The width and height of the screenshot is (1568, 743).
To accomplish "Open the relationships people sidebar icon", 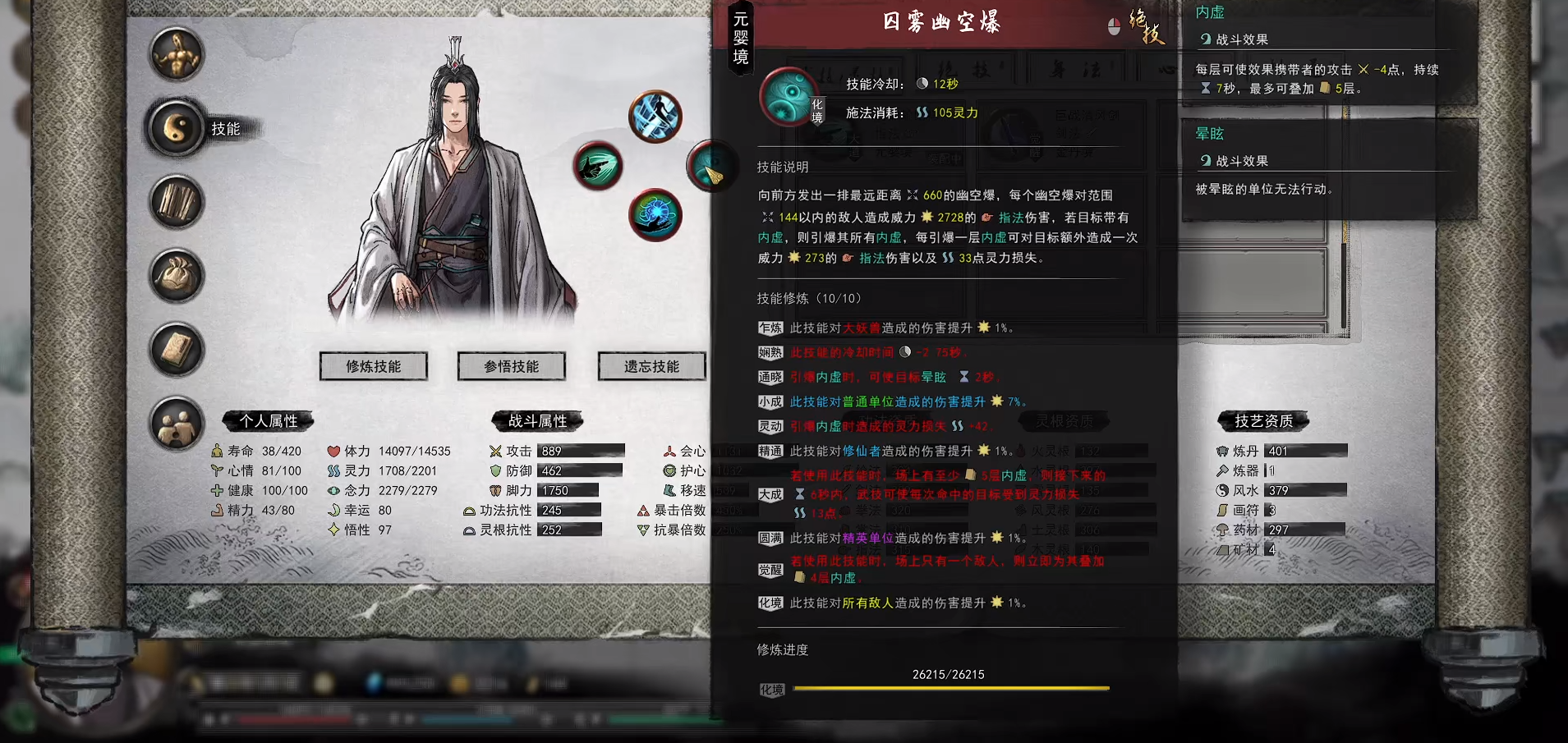I will point(177,424).
